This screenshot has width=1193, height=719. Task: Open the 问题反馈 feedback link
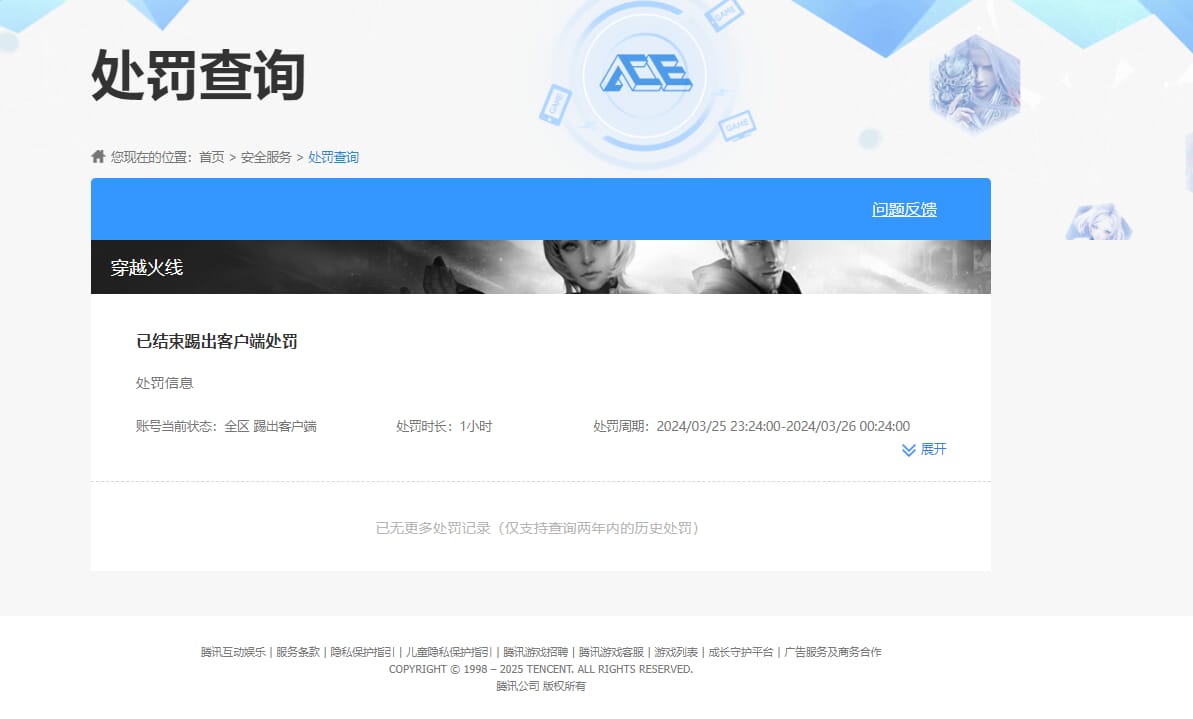[904, 209]
